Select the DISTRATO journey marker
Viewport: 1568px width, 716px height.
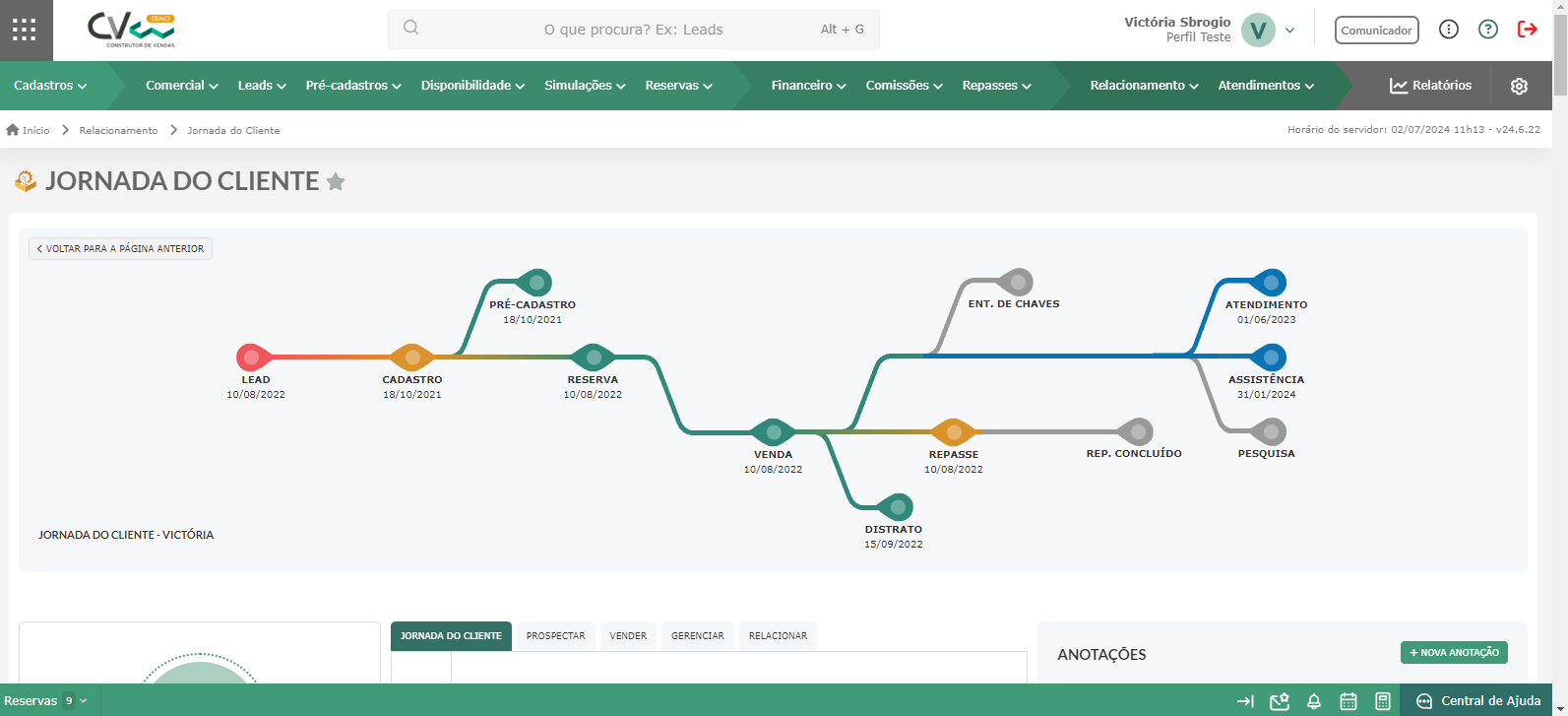click(896, 507)
